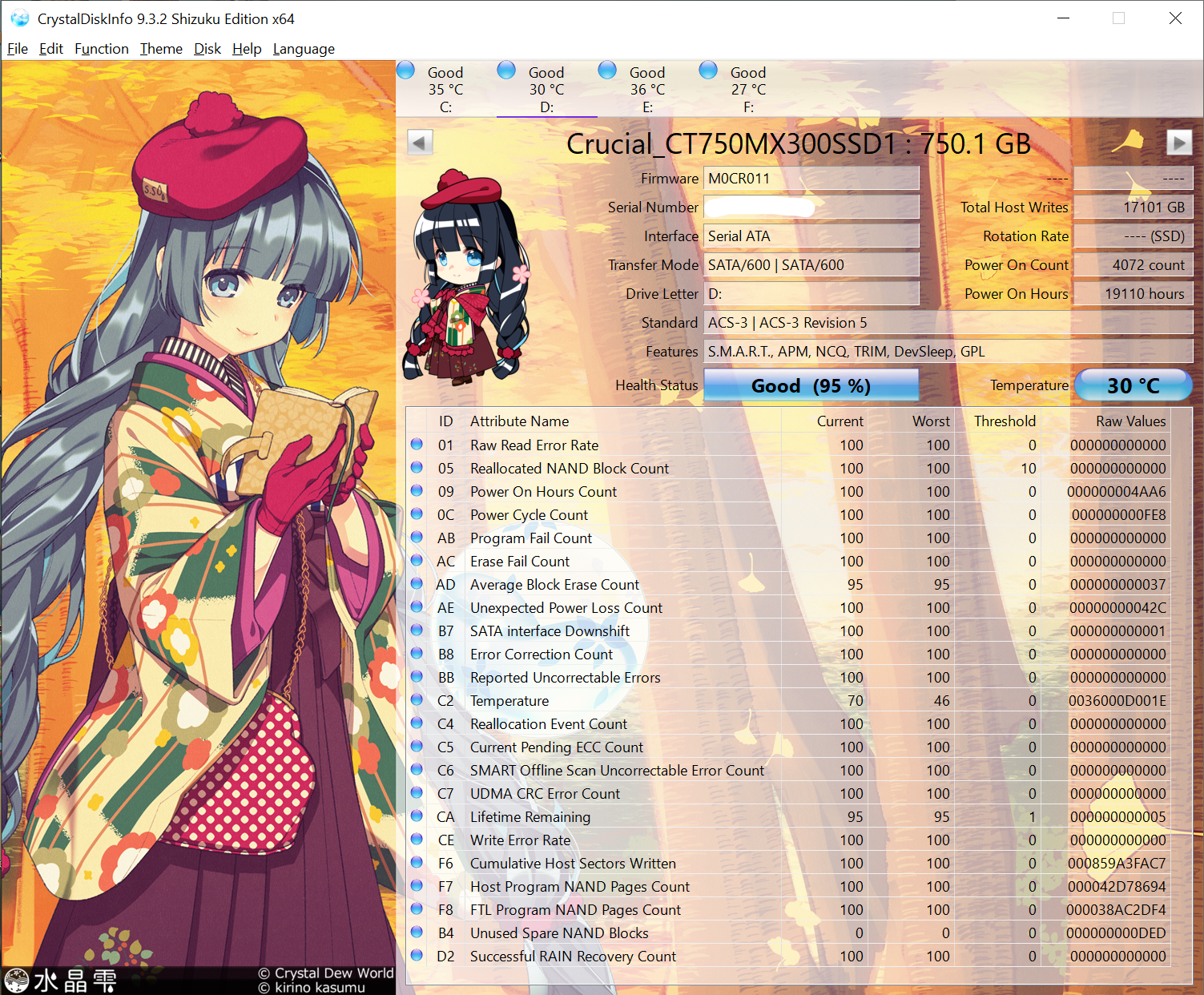
Task: Click the status orb for Unused Spare NAND Blocks
Action: click(417, 932)
